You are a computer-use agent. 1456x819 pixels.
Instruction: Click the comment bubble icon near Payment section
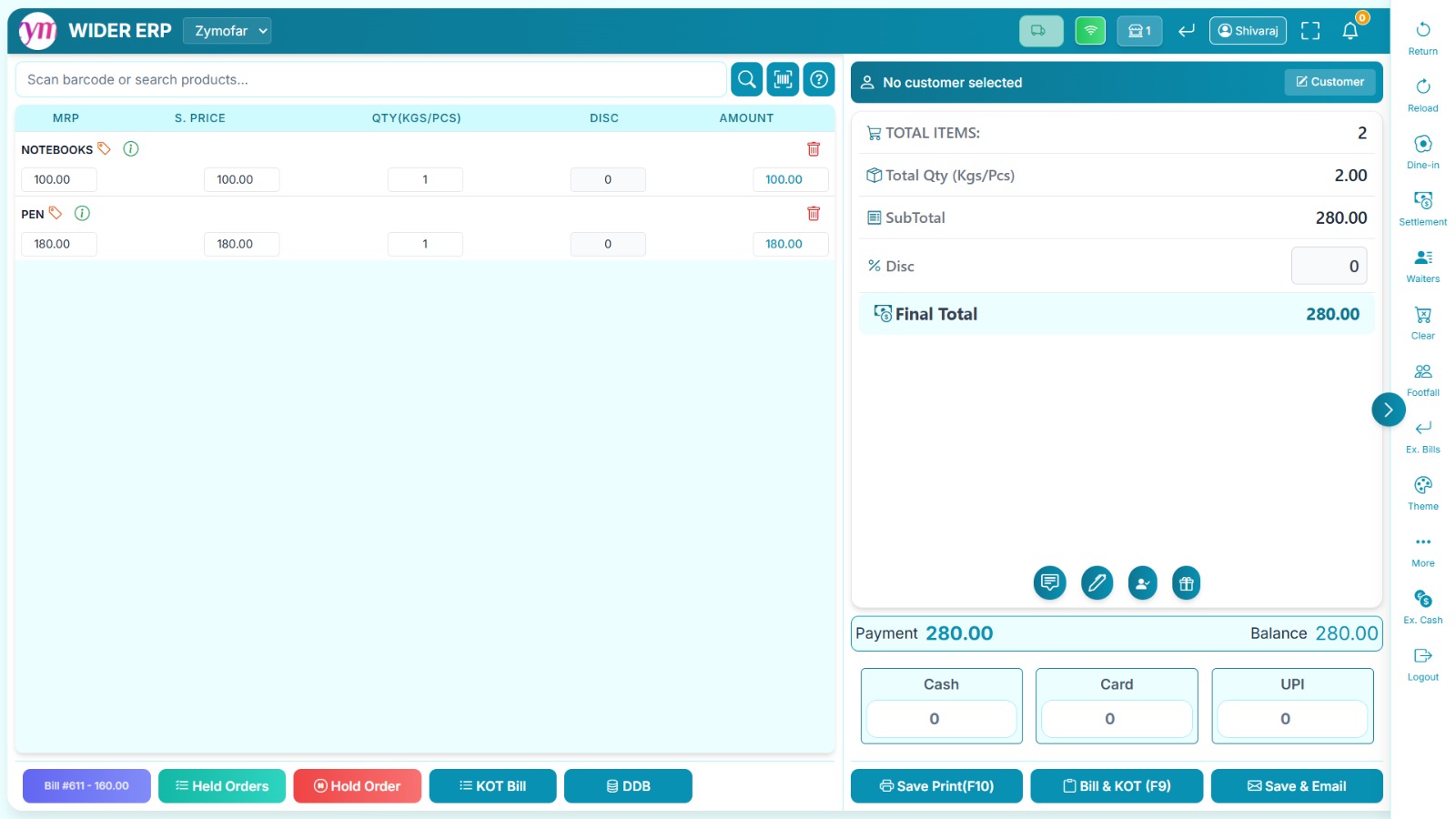(1050, 582)
